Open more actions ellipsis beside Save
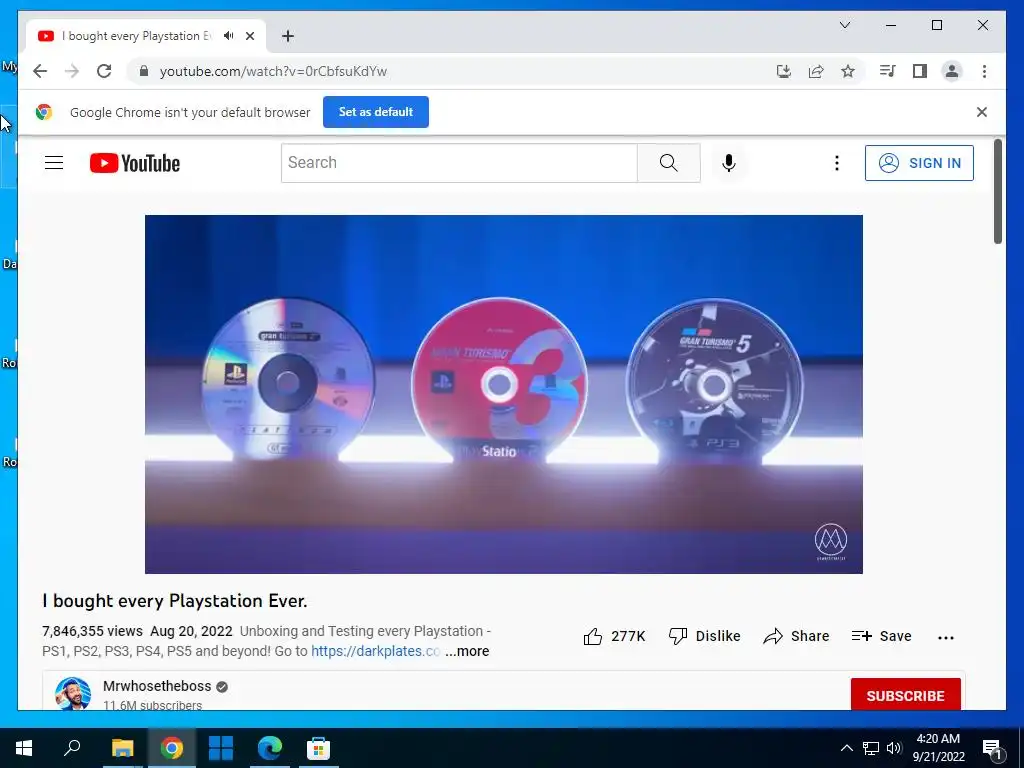The width and height of the screenshot is (1024, 768). click(x=946, y=637)
